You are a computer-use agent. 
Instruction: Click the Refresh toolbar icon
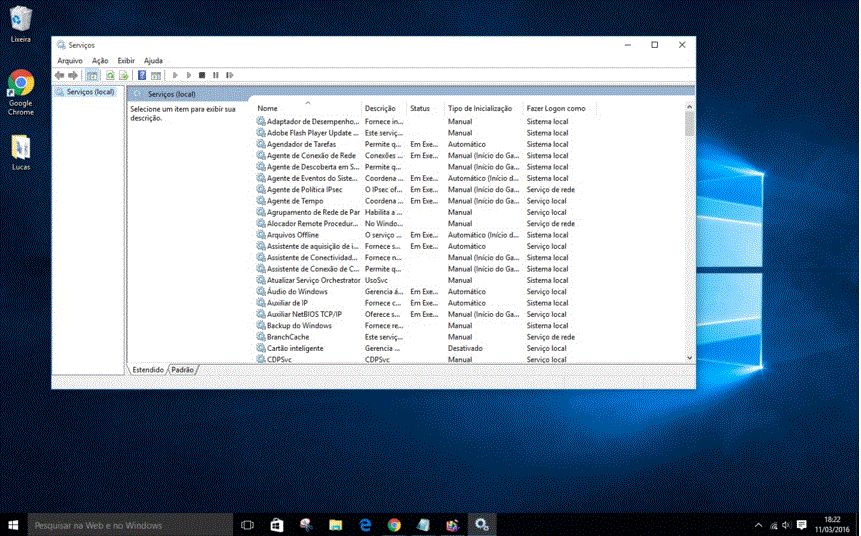(x=110, y=75)
